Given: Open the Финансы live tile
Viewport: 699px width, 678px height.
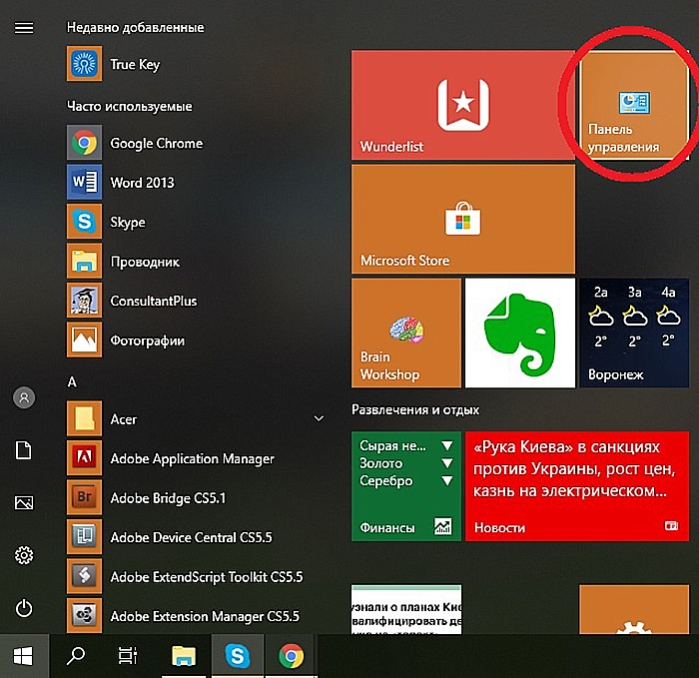Looking at the screenshot, I should click(406, 486).
